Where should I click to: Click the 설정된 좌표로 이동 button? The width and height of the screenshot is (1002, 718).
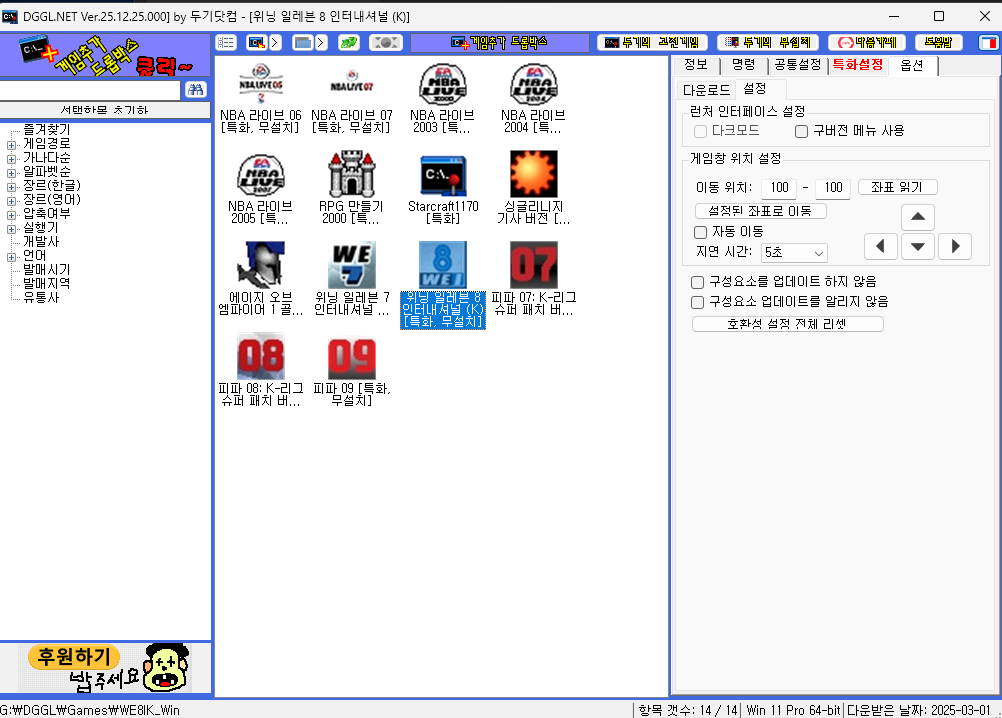(760, 211)
